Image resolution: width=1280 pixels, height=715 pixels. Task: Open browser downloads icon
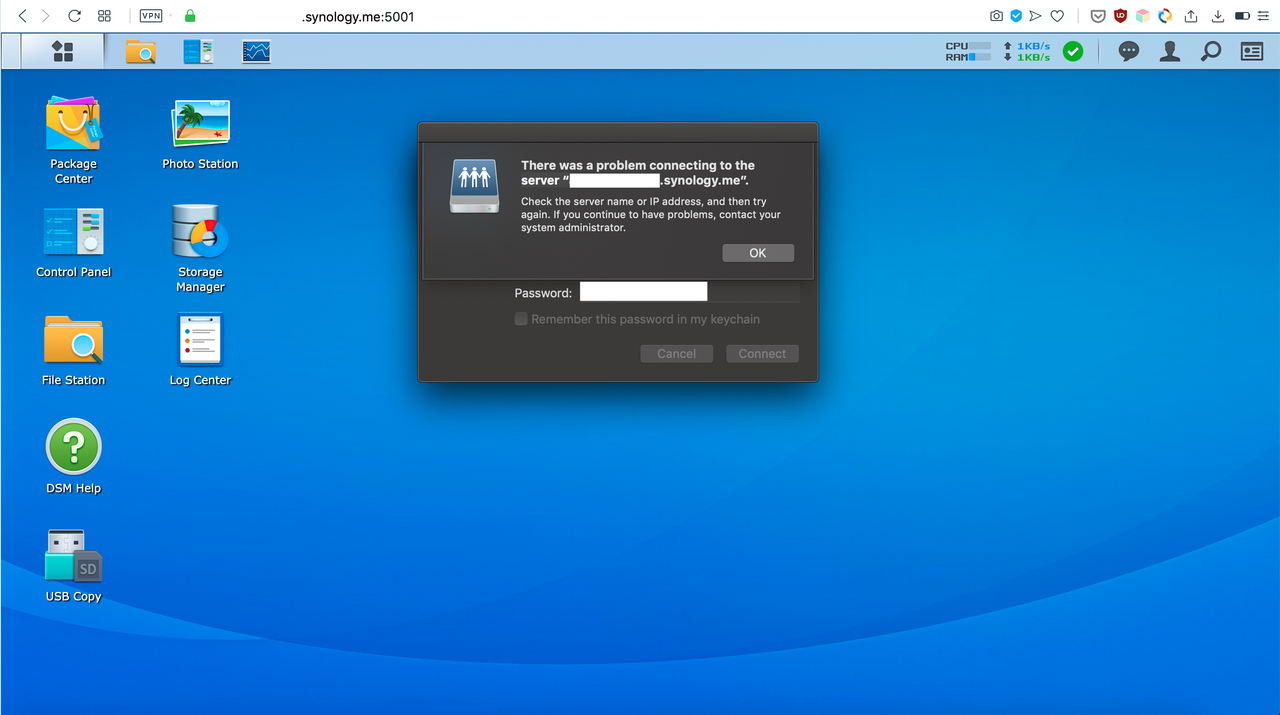pyautogui.click(x=1218, y=16)
